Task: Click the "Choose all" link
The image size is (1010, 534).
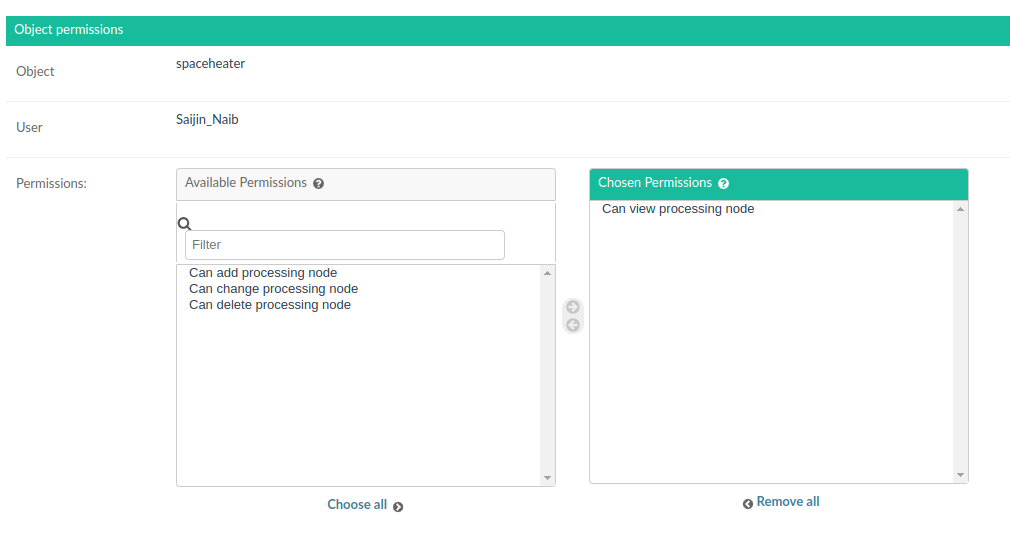Action: 357,505
